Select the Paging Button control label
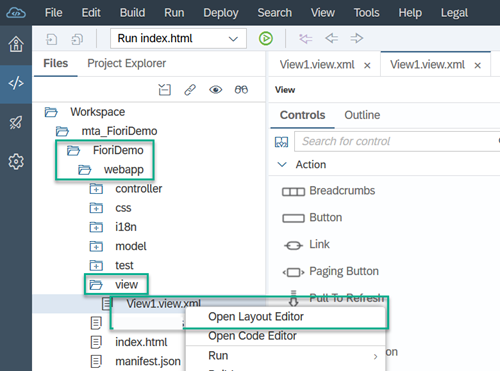This screenshot has height=372, width=500. click(x=344, y=271)
